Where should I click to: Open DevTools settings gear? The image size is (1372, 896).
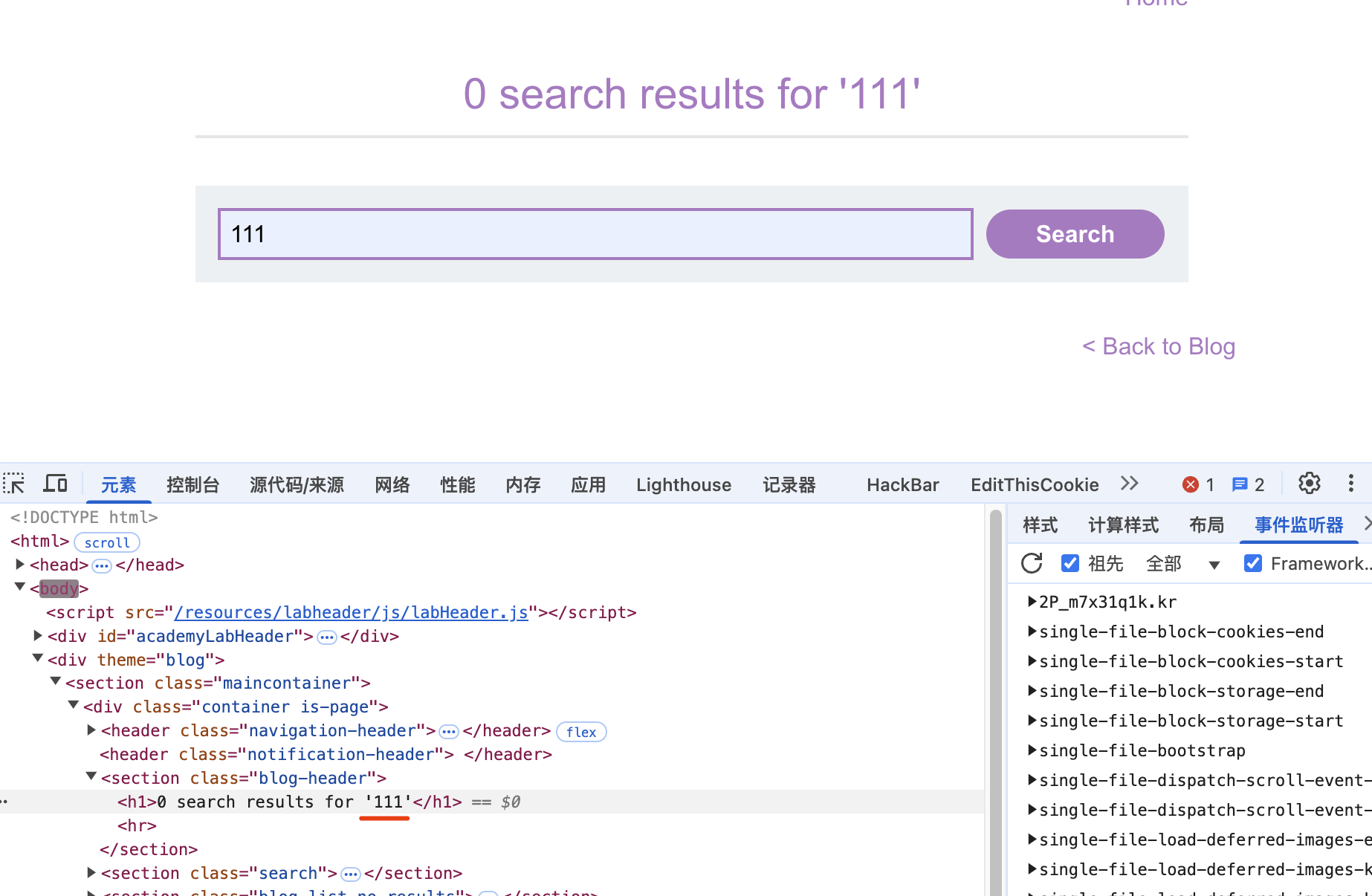(1309, 484)
